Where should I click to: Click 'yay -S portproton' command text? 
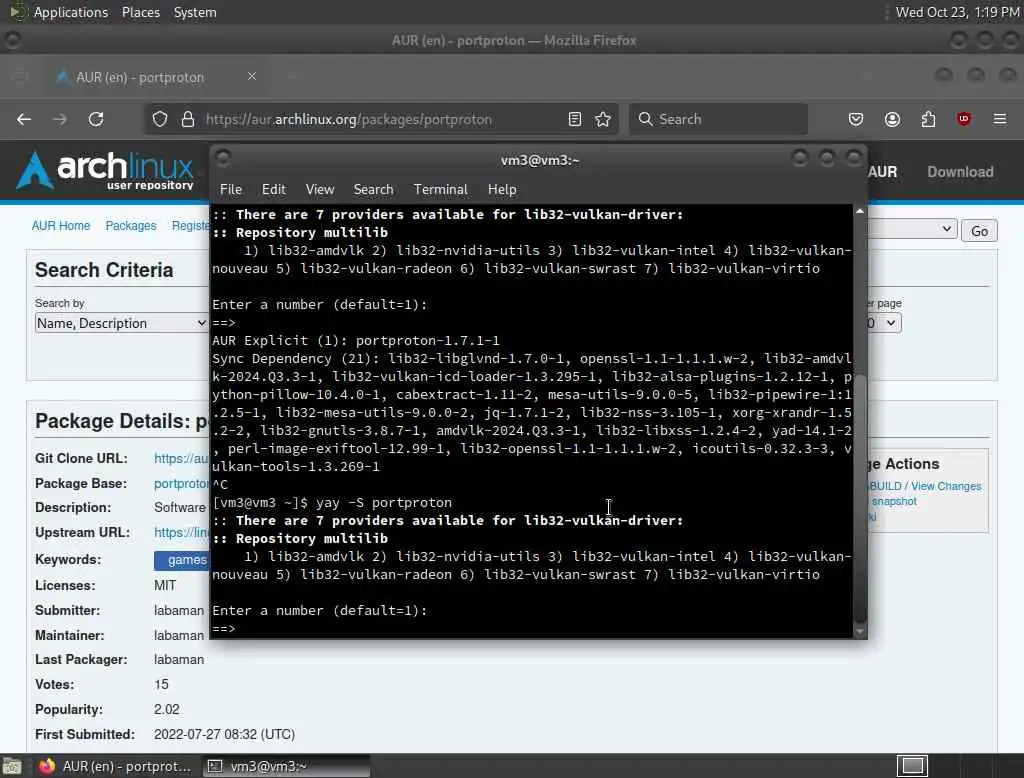[384, 502]
